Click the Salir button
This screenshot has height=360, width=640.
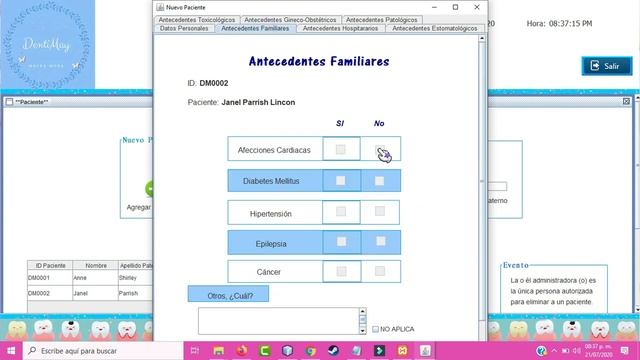pyautogui.click(x=607, y=66)
